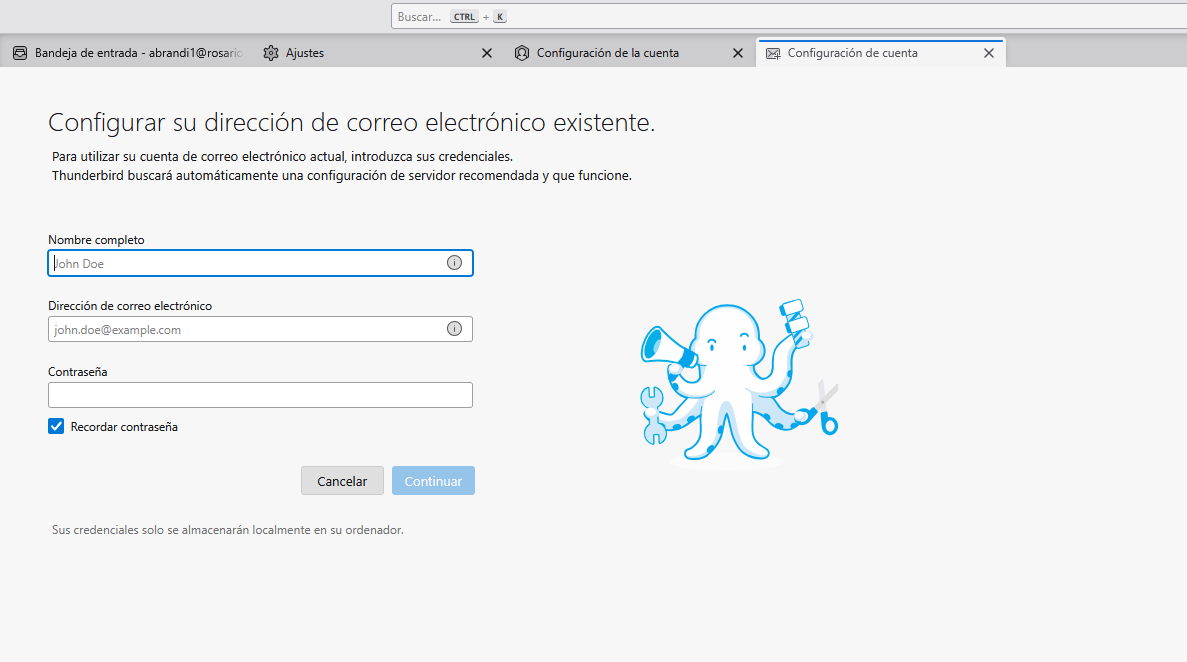This screenshot has width=1187, height=662.
Task: Click the Cancelar button
Action: pos(342,481)
